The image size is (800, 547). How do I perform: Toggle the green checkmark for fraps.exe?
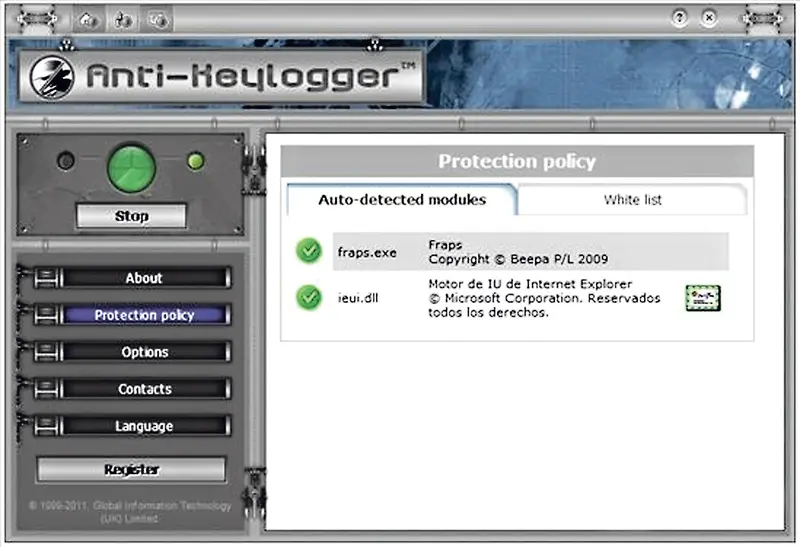tap(309, 251)
